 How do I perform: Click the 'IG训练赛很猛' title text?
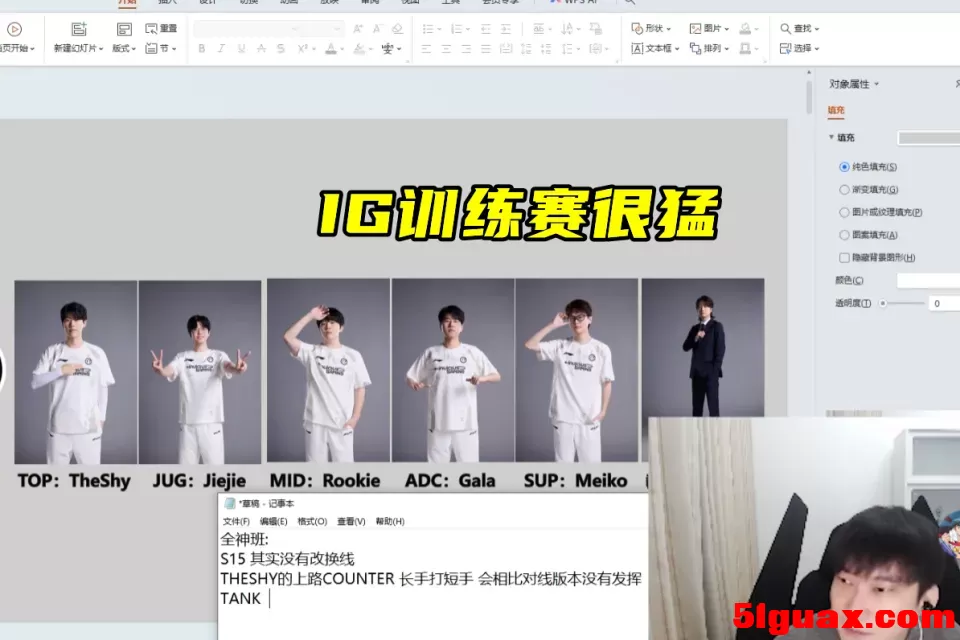[x=518, y=213]
